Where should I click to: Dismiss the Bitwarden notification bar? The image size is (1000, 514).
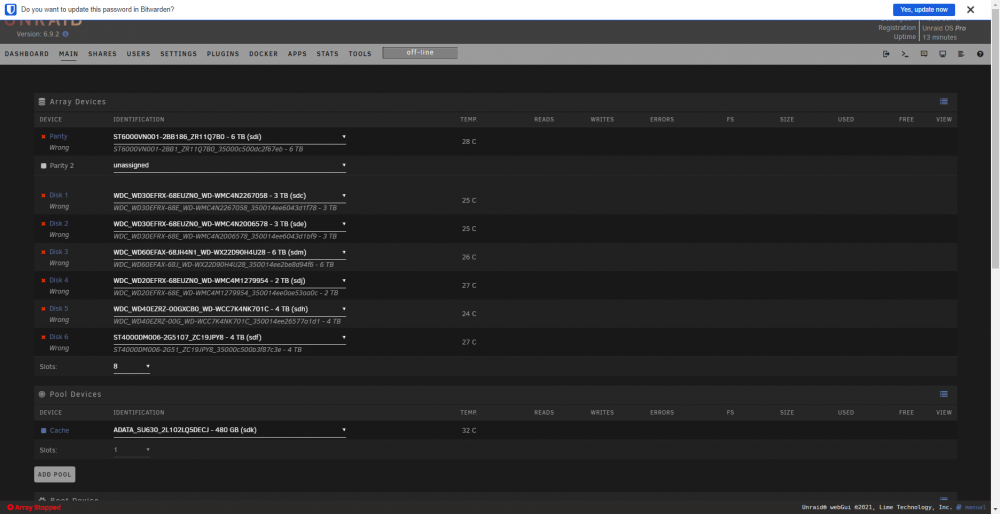pos(970,10)
